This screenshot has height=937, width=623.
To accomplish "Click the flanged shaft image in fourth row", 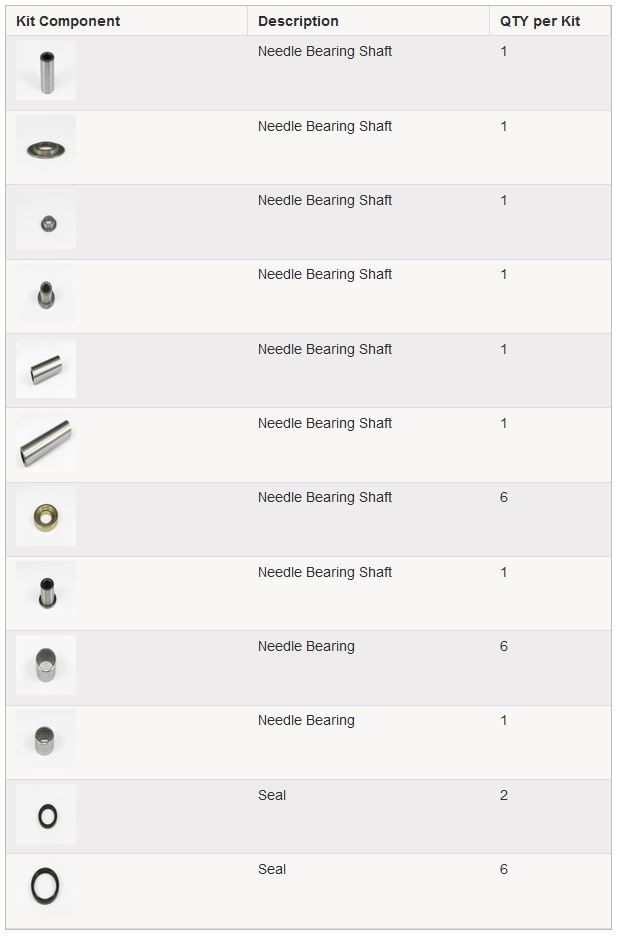I will click(46, 293).
